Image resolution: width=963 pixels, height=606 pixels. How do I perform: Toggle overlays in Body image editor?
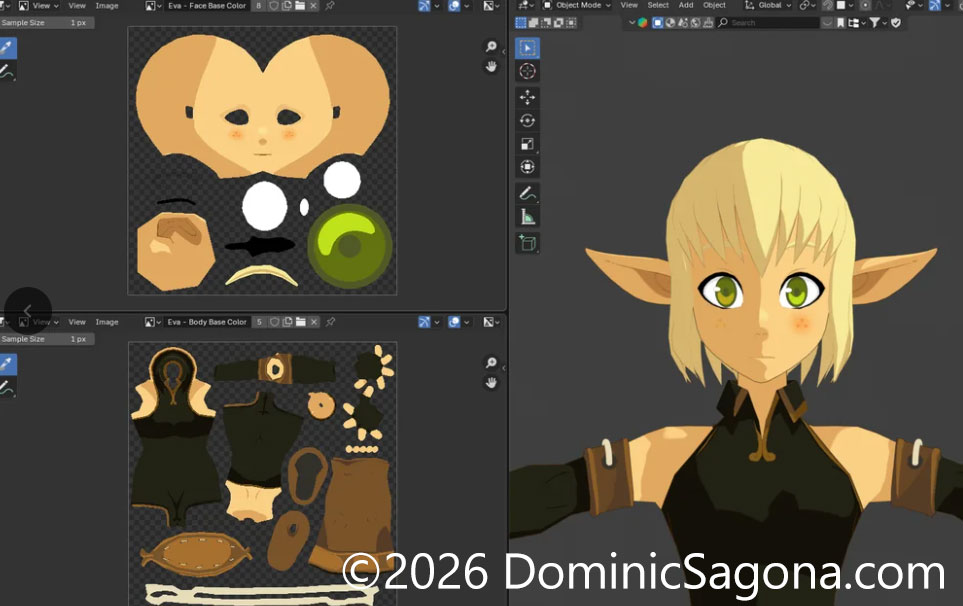pyautogui.click(x=454, y=322)
